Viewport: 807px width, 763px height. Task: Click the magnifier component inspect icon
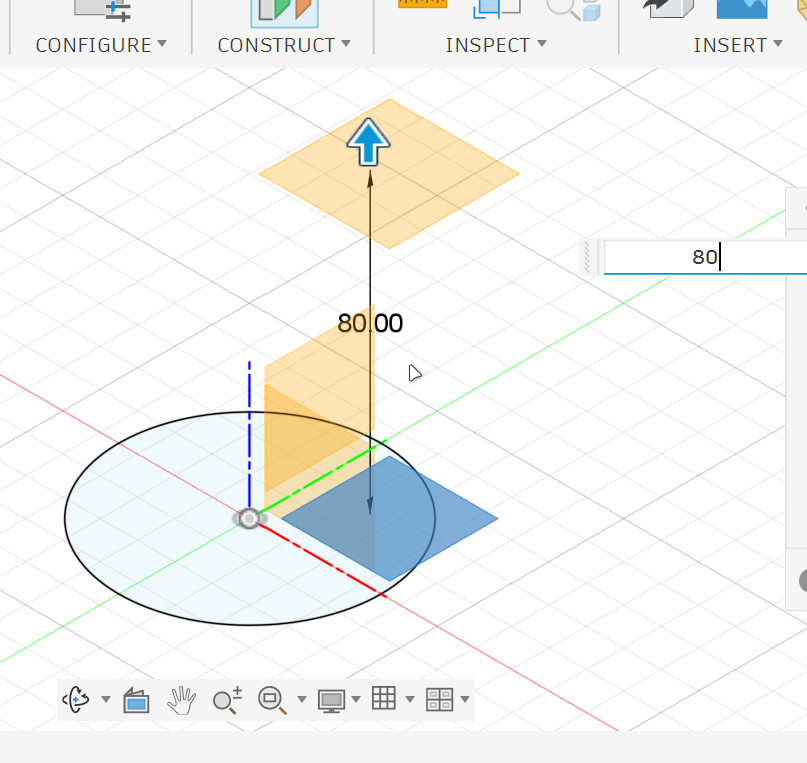[x=573, y=10]
